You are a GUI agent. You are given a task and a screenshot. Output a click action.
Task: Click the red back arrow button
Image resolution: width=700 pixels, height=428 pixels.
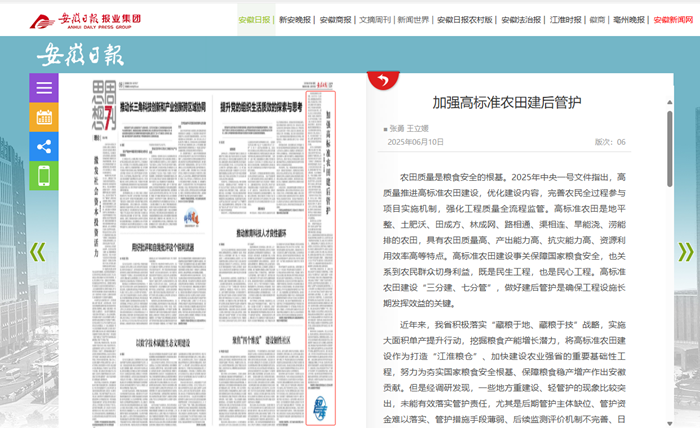pyautogui.click(x=379, y=78)
